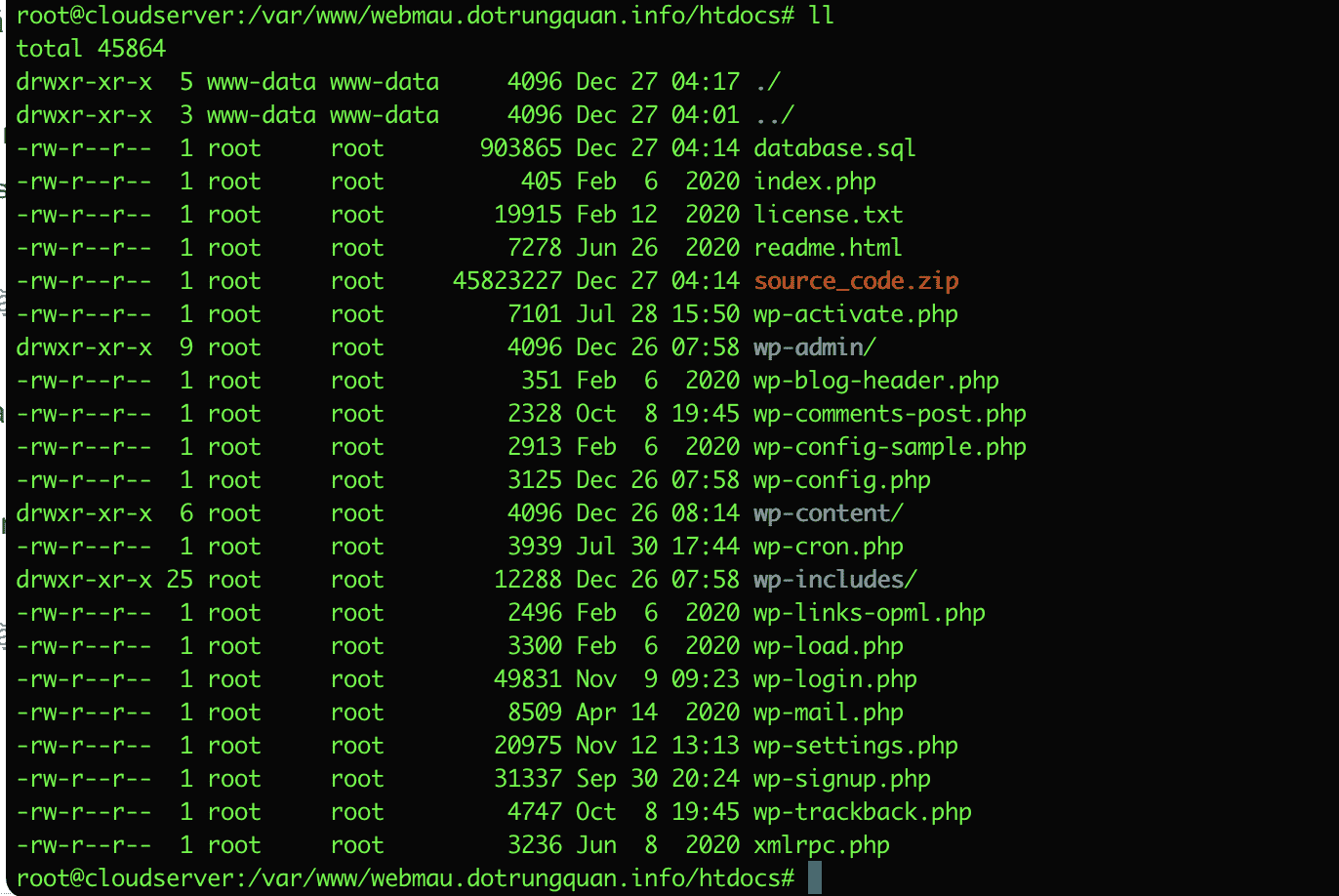1339x896 pixels.
Task: Click the parent directory ../ entry
Action: tap(774, 115)
